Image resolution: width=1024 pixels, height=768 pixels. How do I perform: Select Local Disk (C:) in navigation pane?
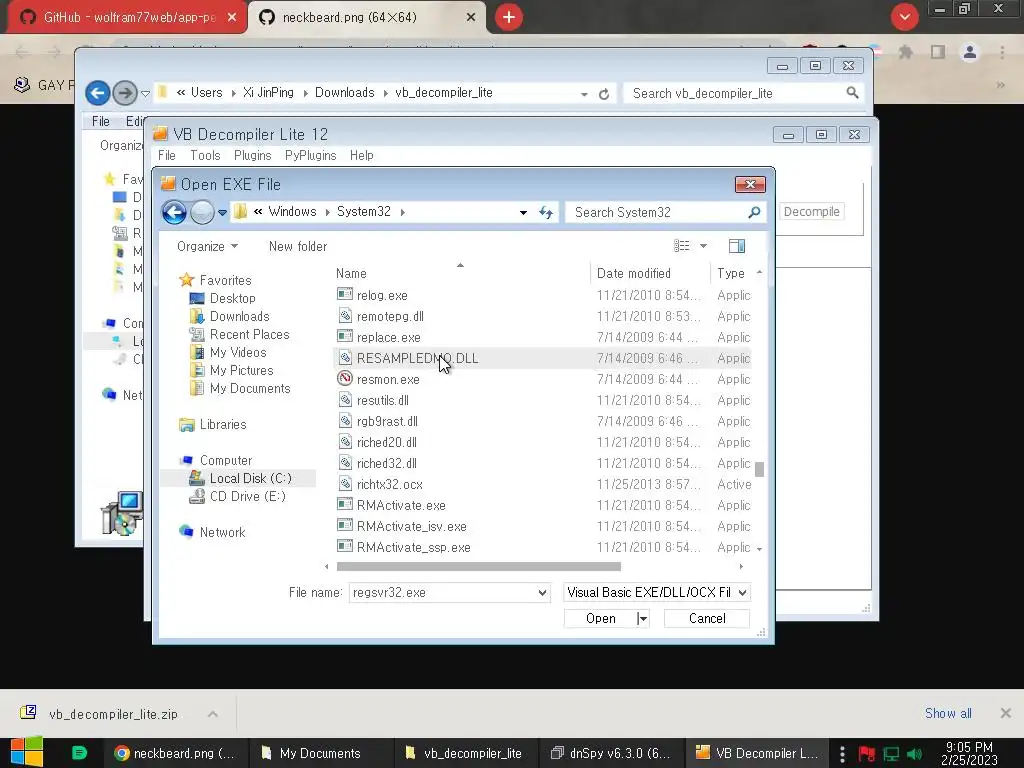(x=250, y=478)
